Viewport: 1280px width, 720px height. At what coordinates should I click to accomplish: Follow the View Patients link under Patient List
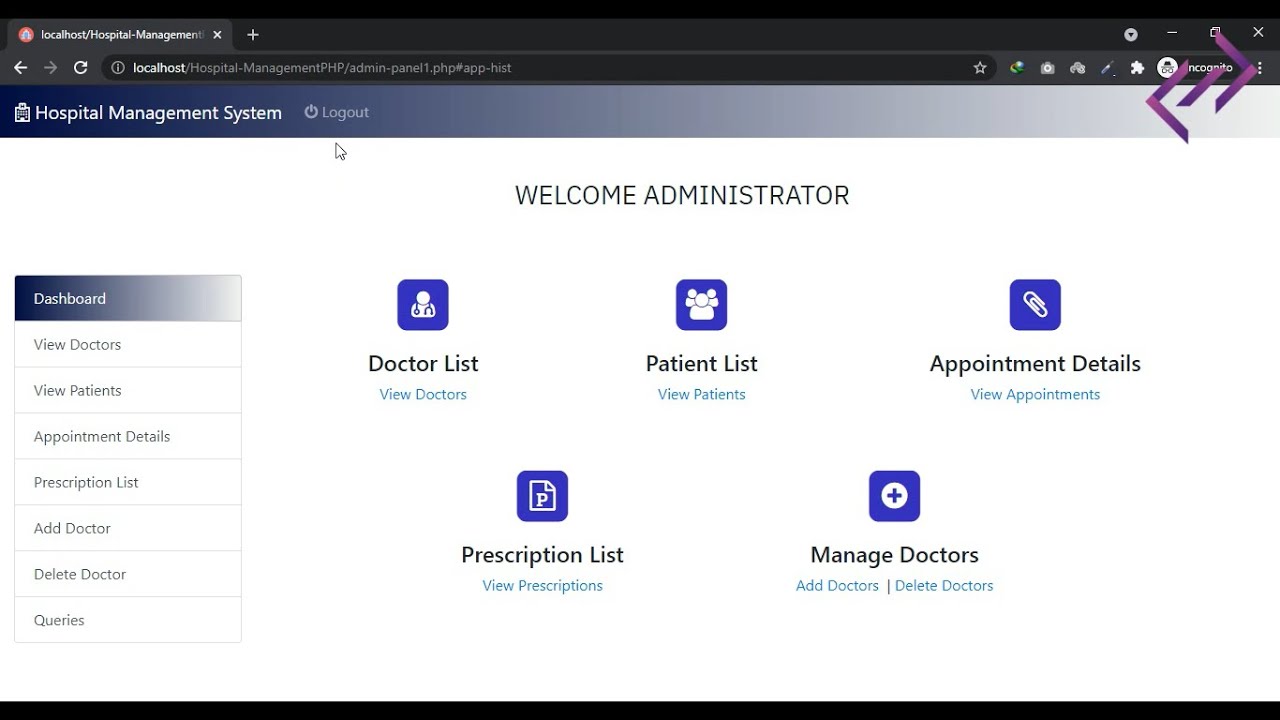point(701,394)
